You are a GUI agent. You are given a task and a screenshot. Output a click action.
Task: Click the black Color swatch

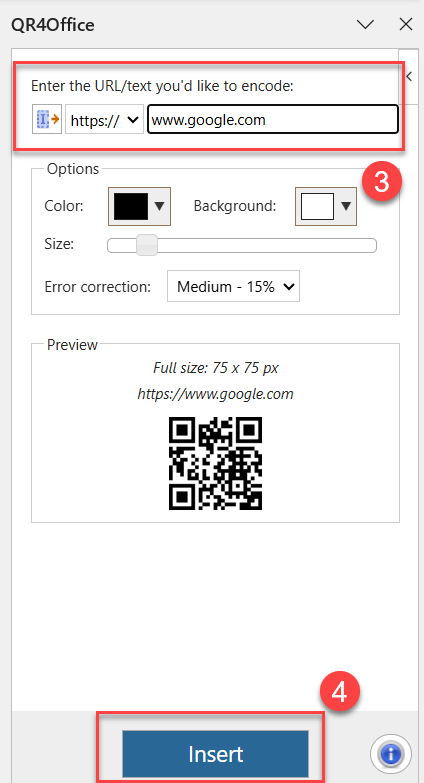pos(131,206)
